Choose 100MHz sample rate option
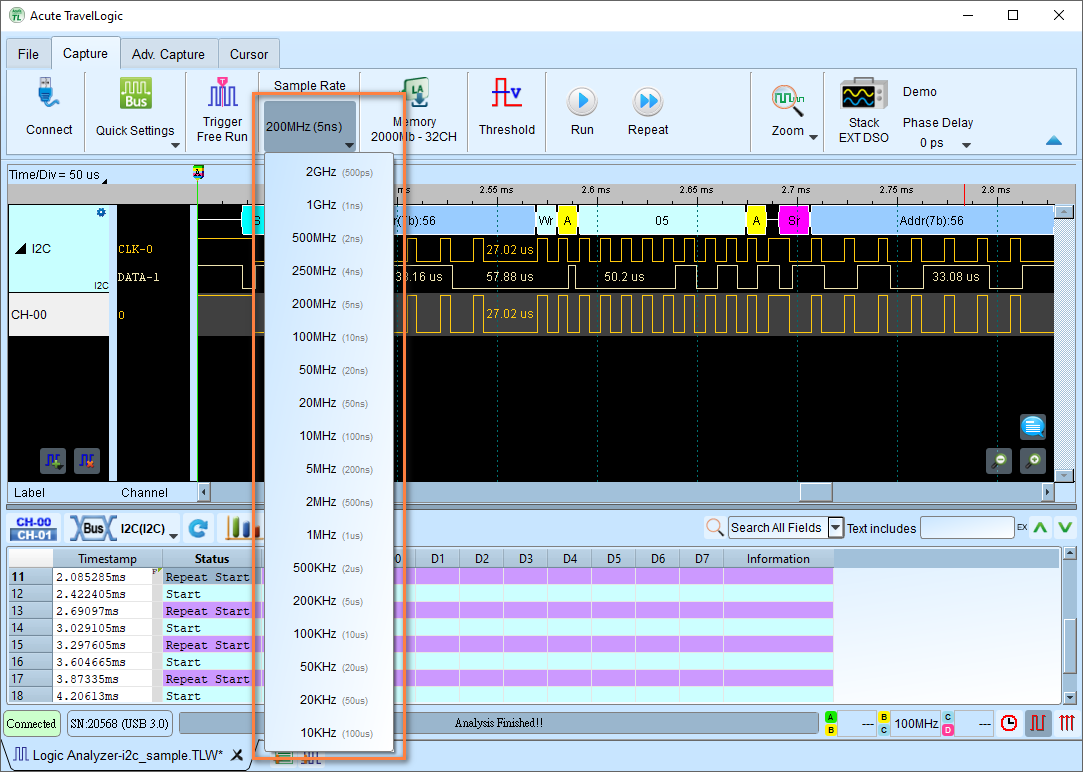 tap(329, 337)
